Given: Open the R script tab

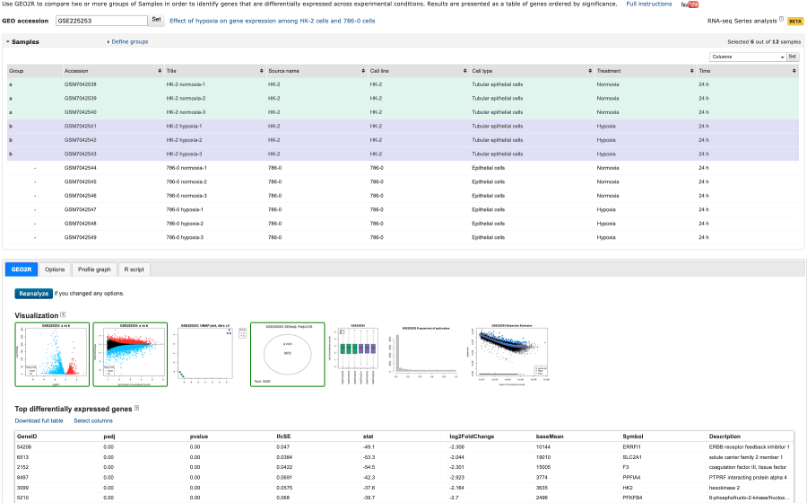Looking at the screenshot, I should pyautogui.click(x=134, y=270).
